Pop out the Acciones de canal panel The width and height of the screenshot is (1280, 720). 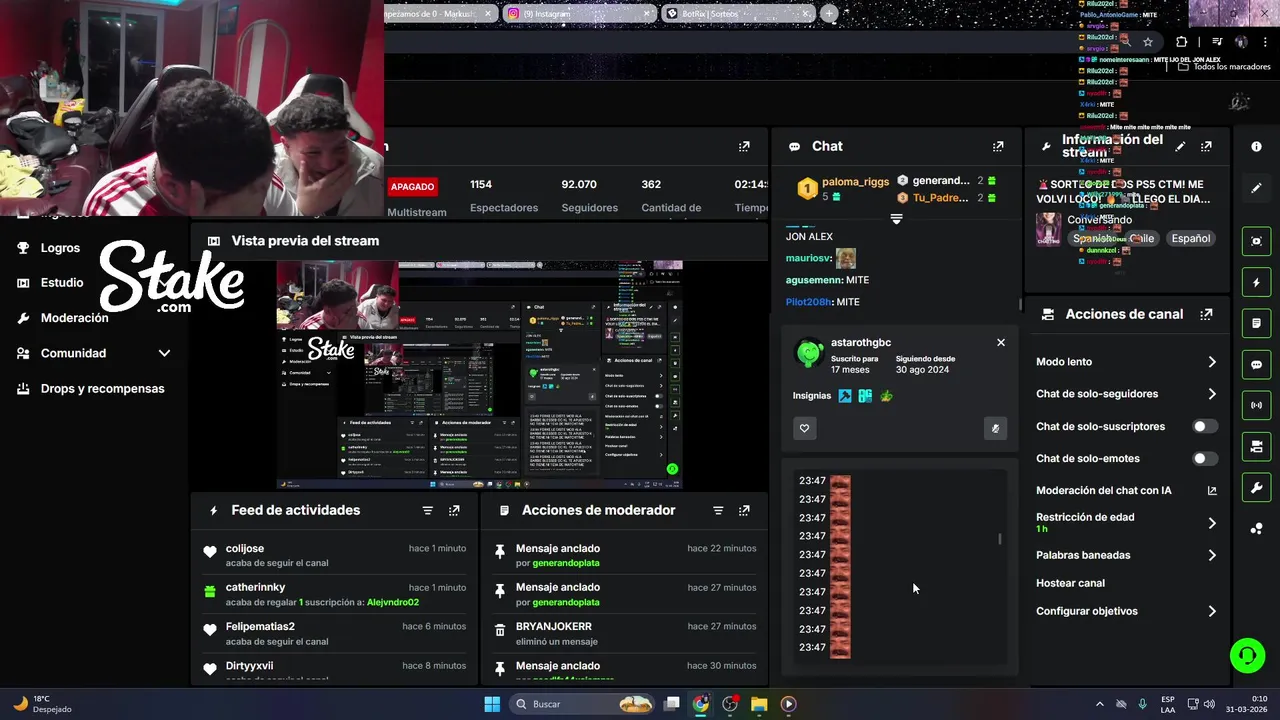1206,314
